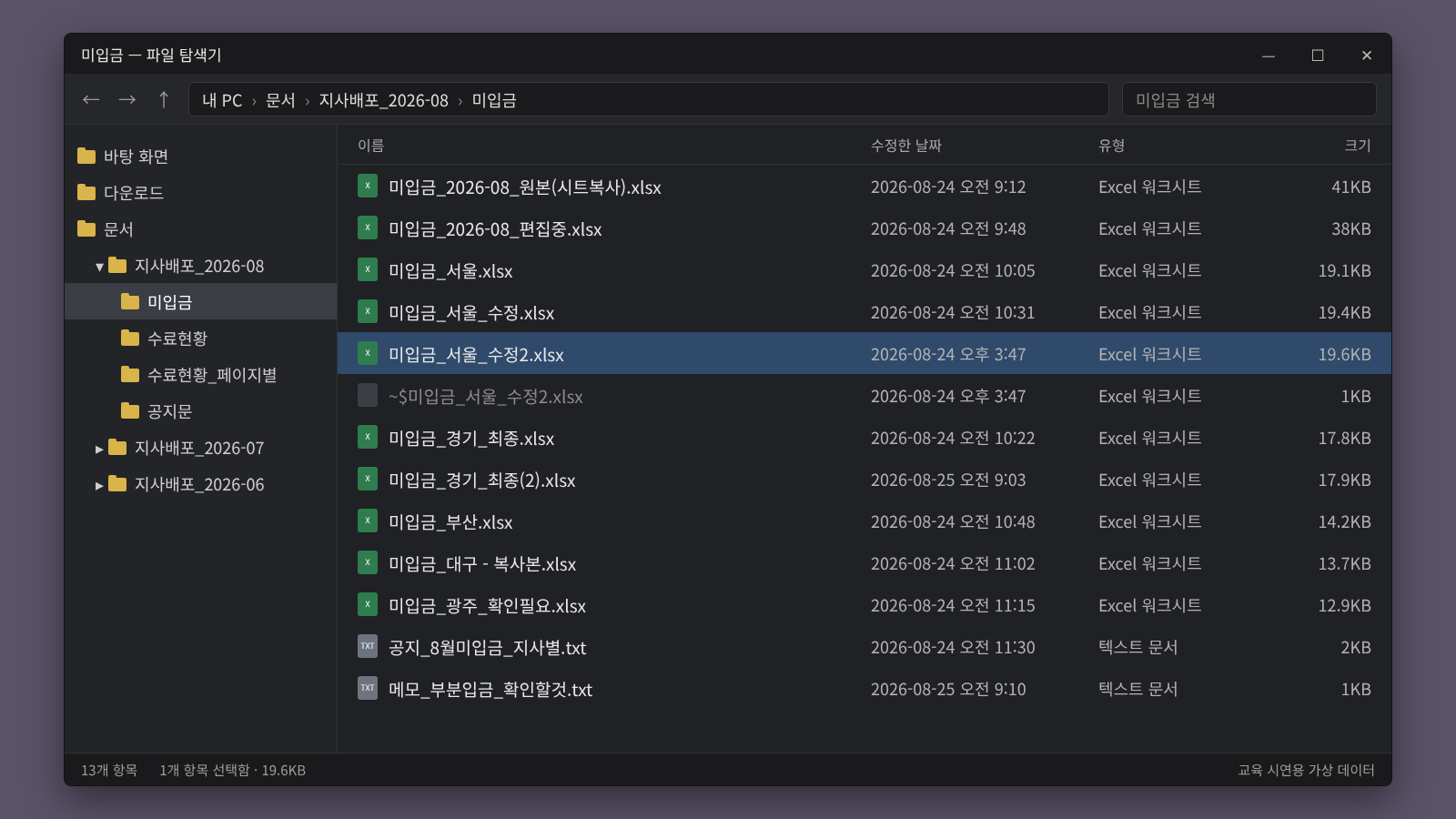Sort by the 유형 column header

click(x=1111, y=146)
